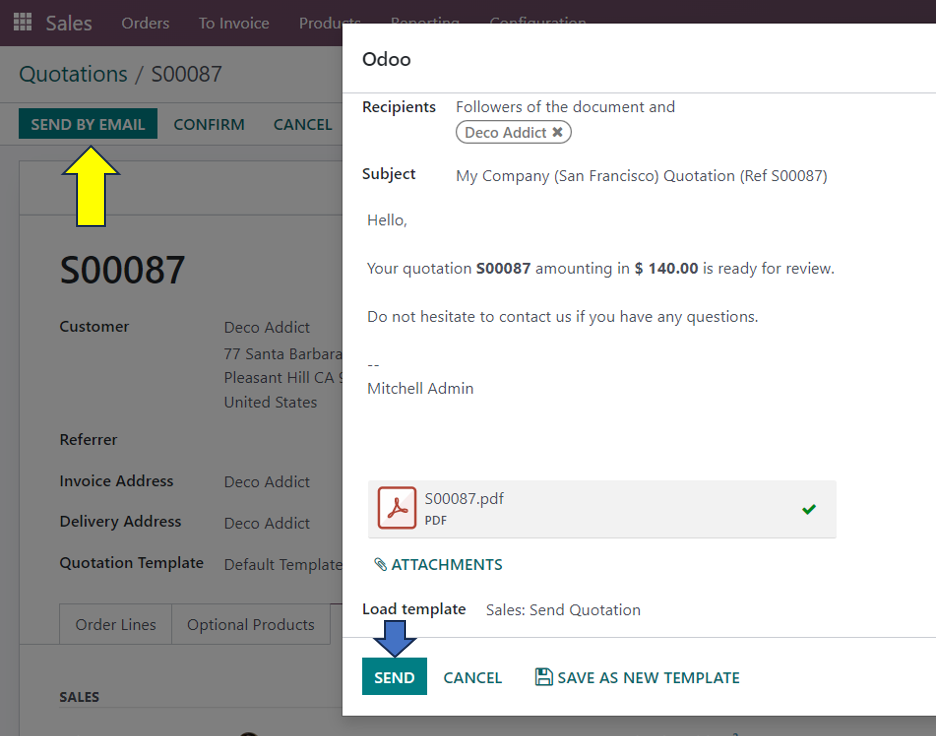Cancel the email composer dialog
939x736 pixels.
pos(472,677)
